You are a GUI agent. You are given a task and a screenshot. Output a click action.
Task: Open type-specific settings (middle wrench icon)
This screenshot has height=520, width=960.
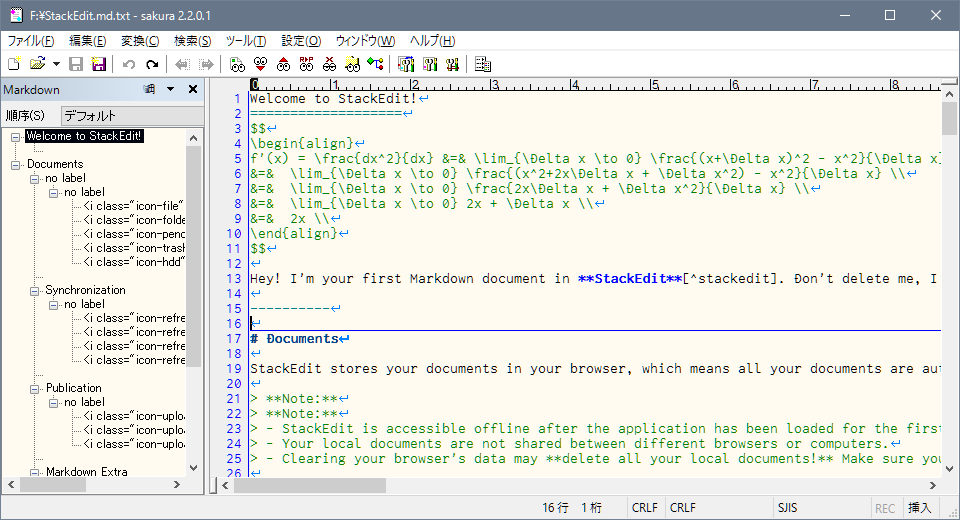click(x=430, y=64)
